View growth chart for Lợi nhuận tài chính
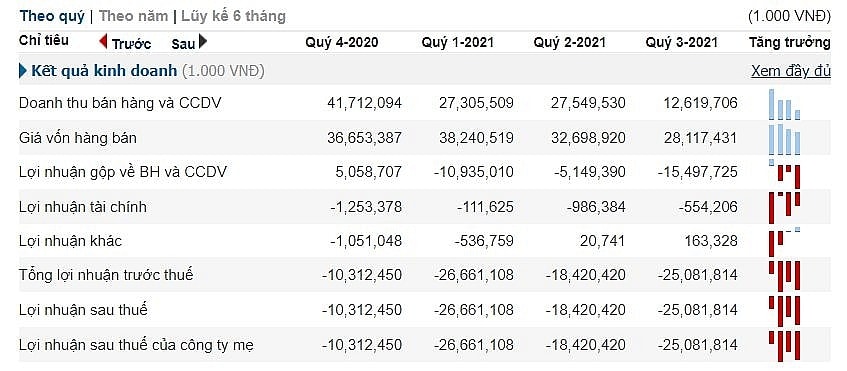847x371 pixels. pyautogui.click(x=785, y=208)
